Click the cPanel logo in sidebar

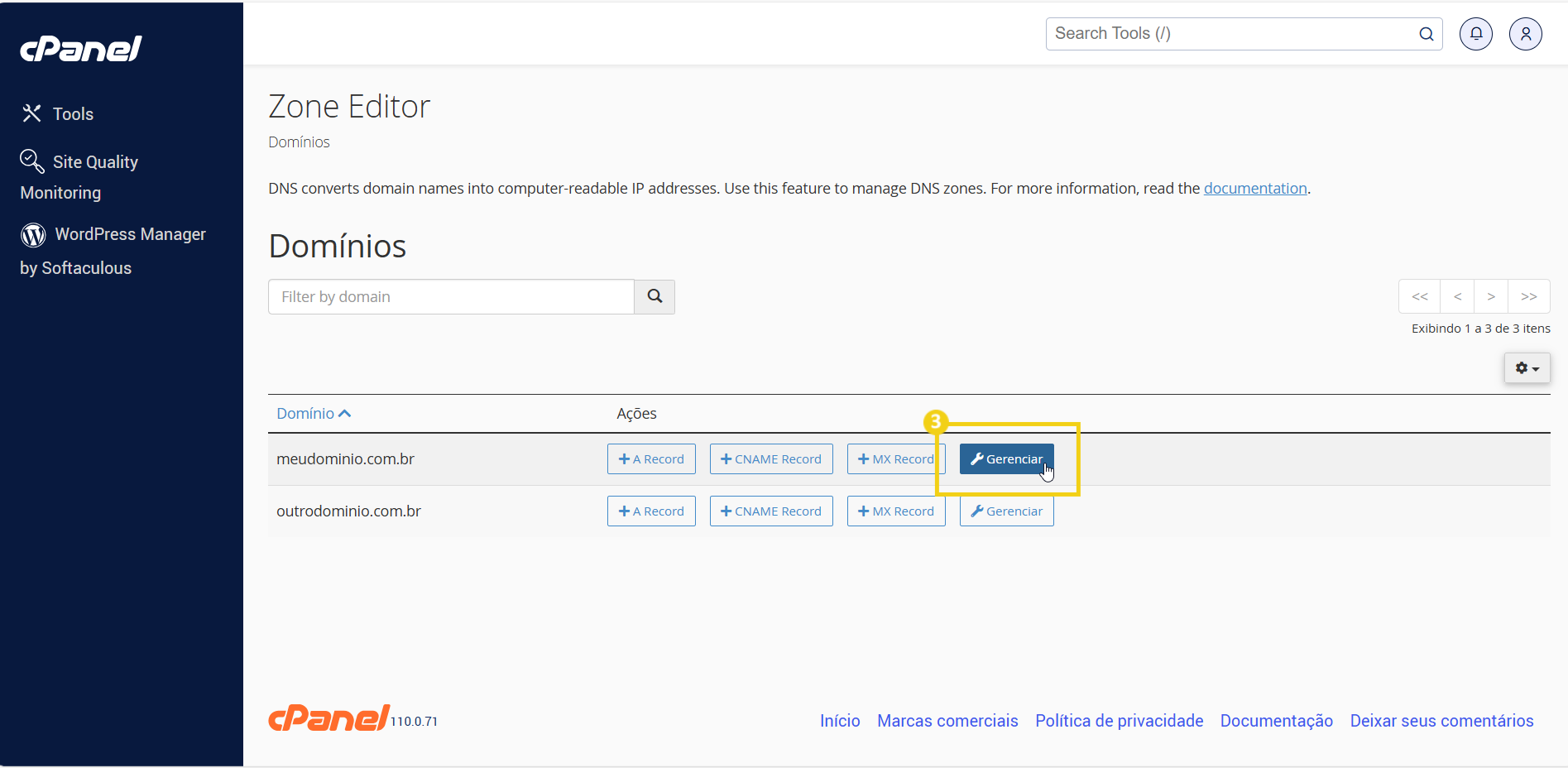(81, 49)
